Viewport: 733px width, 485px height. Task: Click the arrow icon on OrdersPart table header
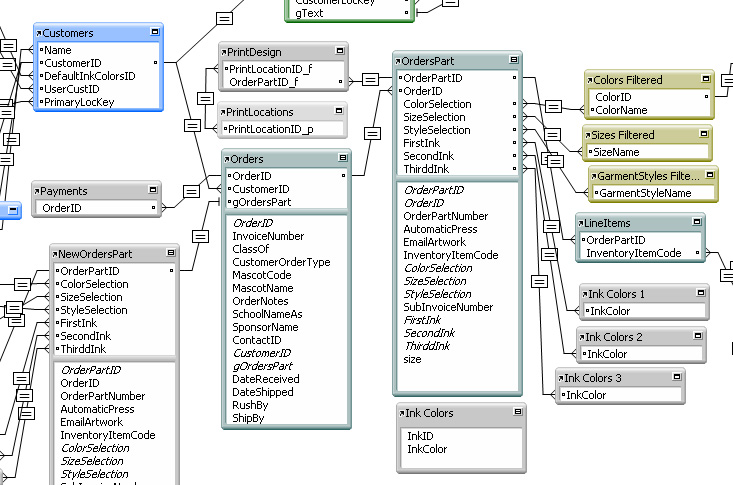pyautogui.click(x=399, y=62)
